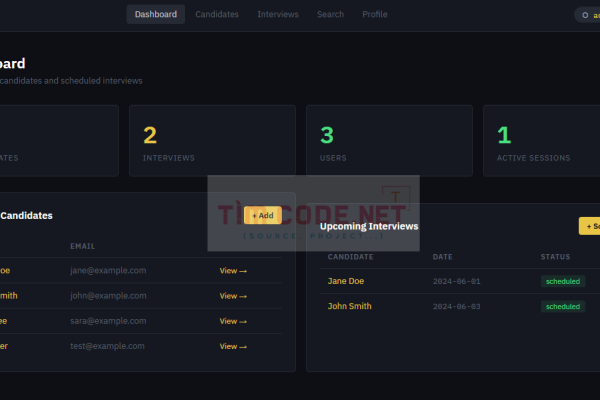View sara@example.com candidate details
The image size is (600, 400).
[233, 321]
